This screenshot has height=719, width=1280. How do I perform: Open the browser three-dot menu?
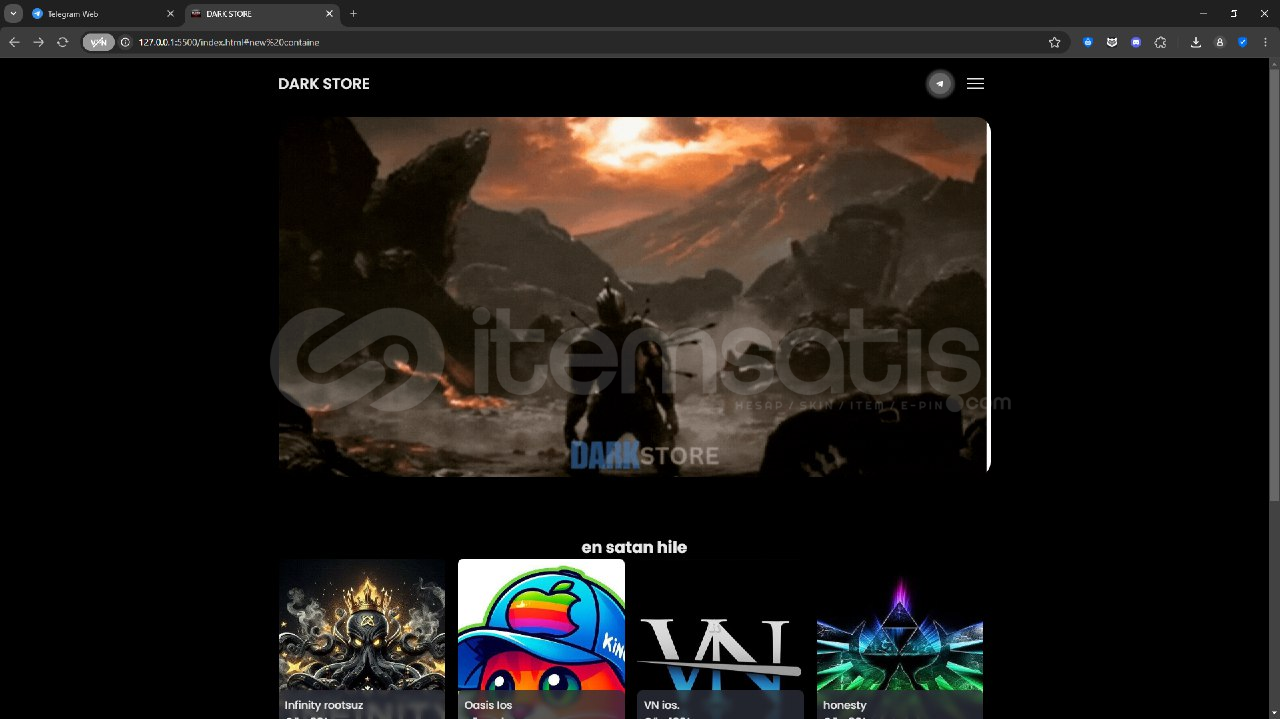1266,42
